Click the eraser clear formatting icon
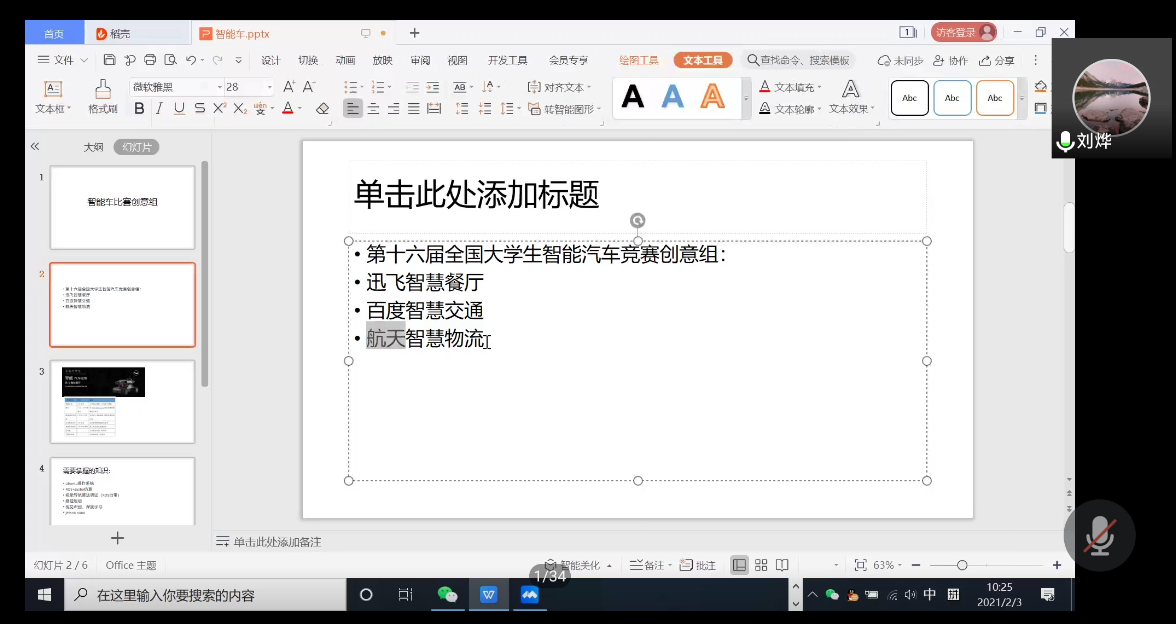The image size is (1176, 624). pos(322,108)
